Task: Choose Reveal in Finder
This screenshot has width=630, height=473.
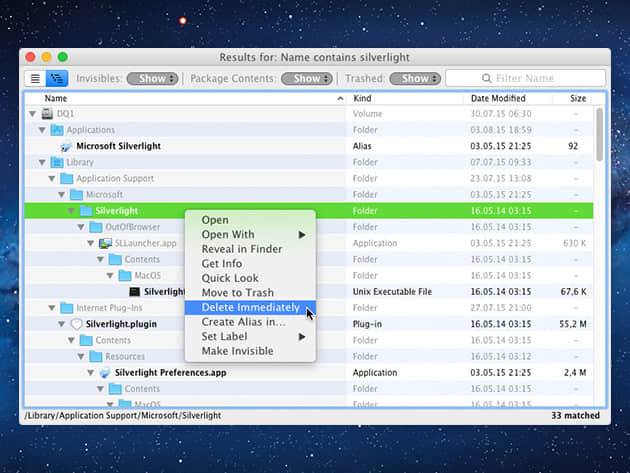Action: [242, 249]
